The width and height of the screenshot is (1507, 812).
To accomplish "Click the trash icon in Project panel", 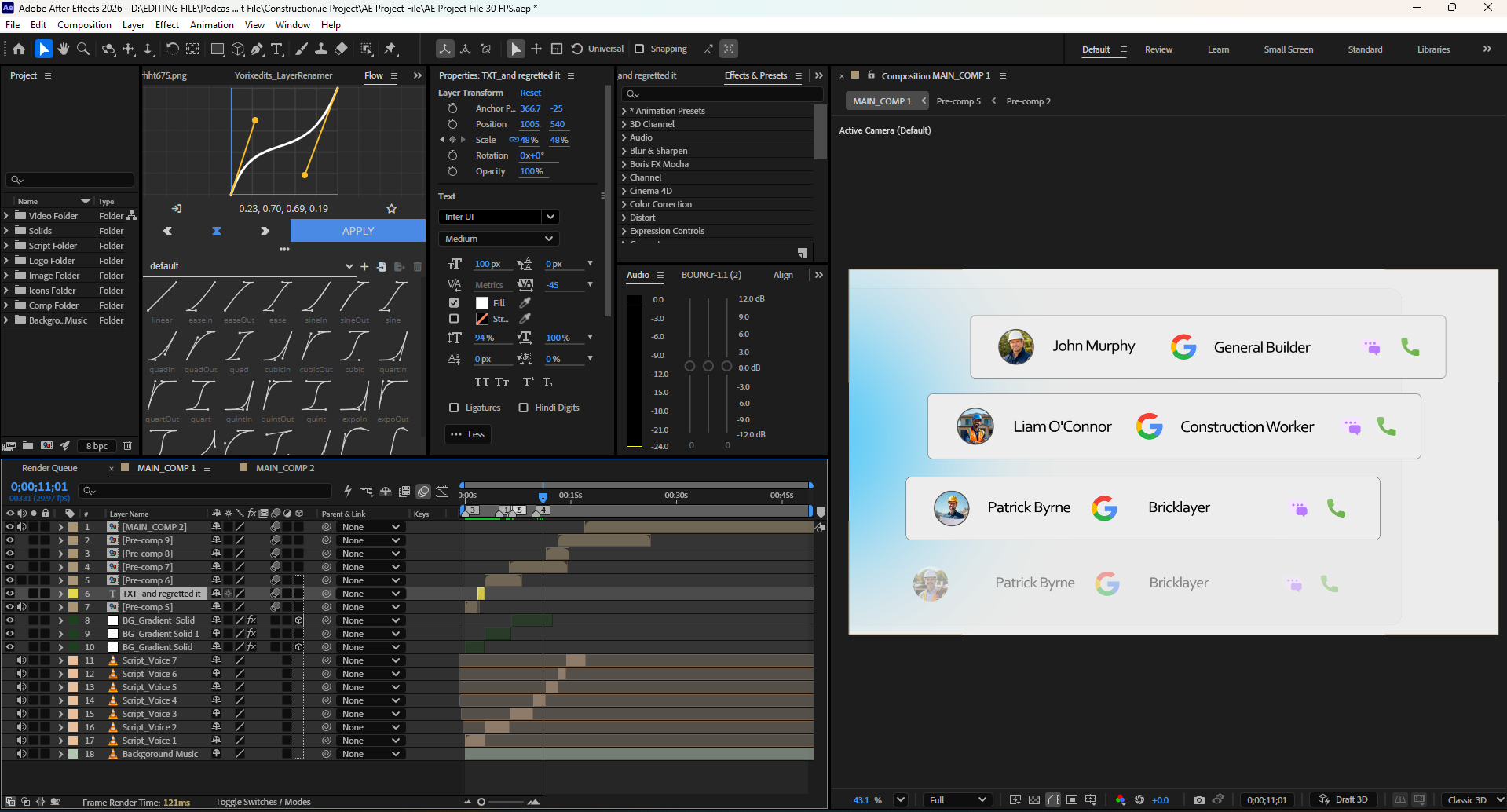I will point(127,445).
